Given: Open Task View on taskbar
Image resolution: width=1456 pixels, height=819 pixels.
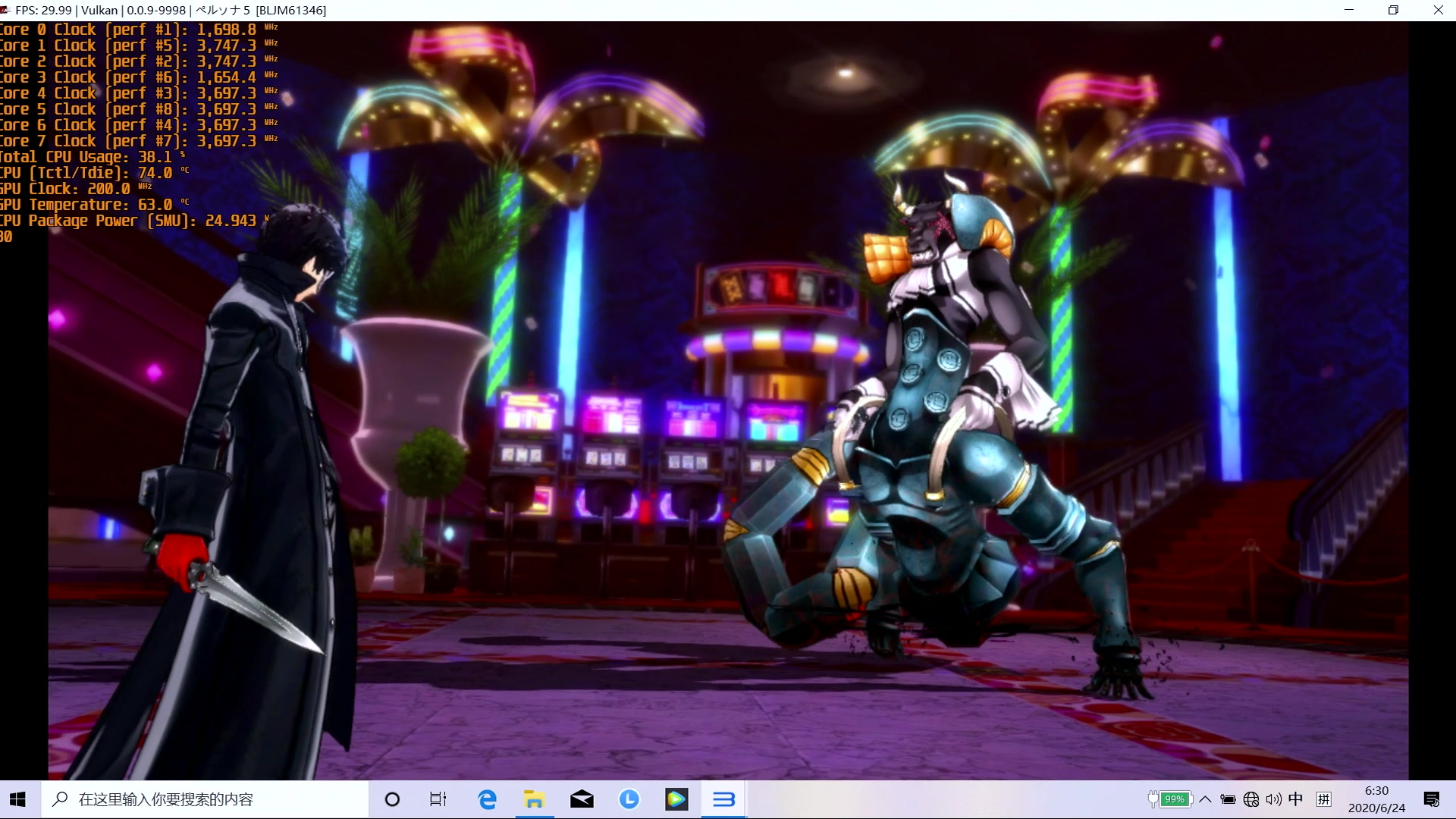Looking at the screenshot, I should [x=438, y=799].
